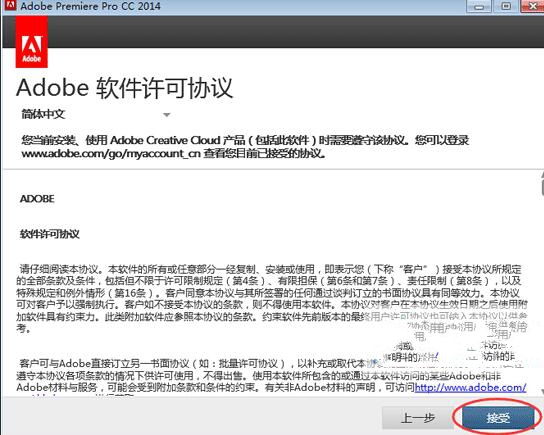Click the bold ADOBE heading in license text
The image size is (544, 435).
(37, 199)
